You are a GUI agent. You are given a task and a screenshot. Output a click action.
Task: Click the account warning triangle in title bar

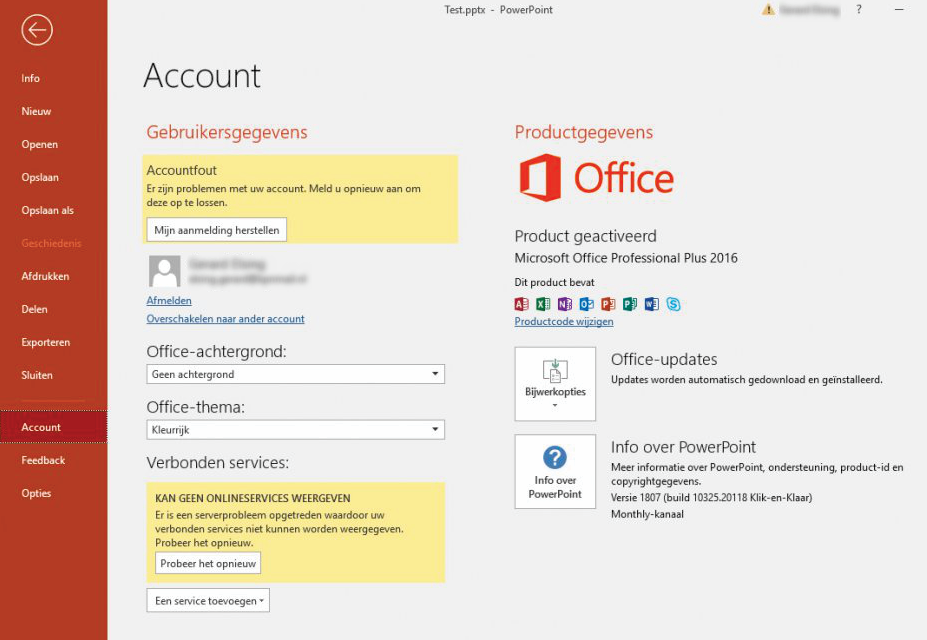(768, 10)
